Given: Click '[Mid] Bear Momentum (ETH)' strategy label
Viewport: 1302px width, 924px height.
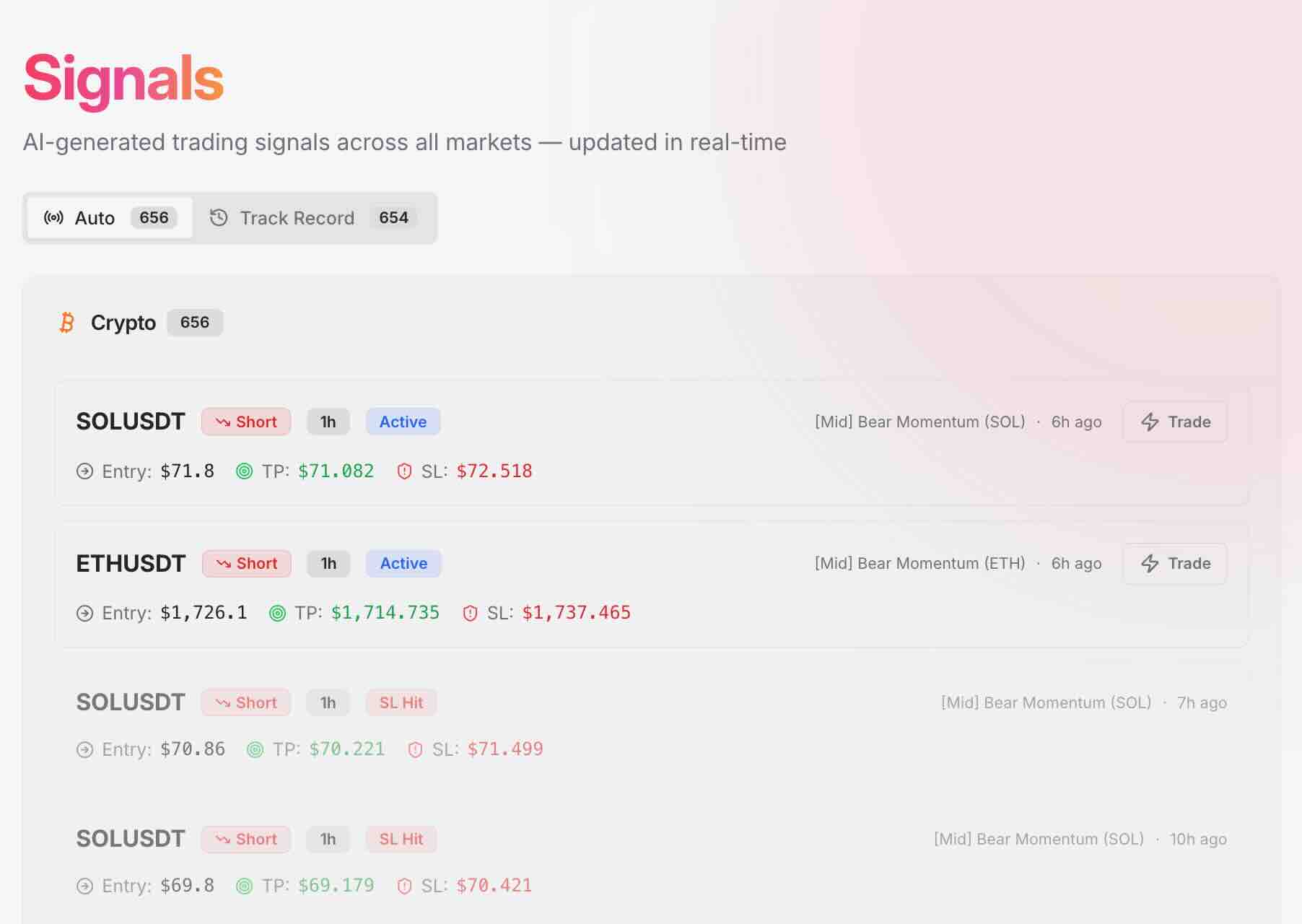Looking at the screenshot, I should pyautogui.click(x=920, y=564).
